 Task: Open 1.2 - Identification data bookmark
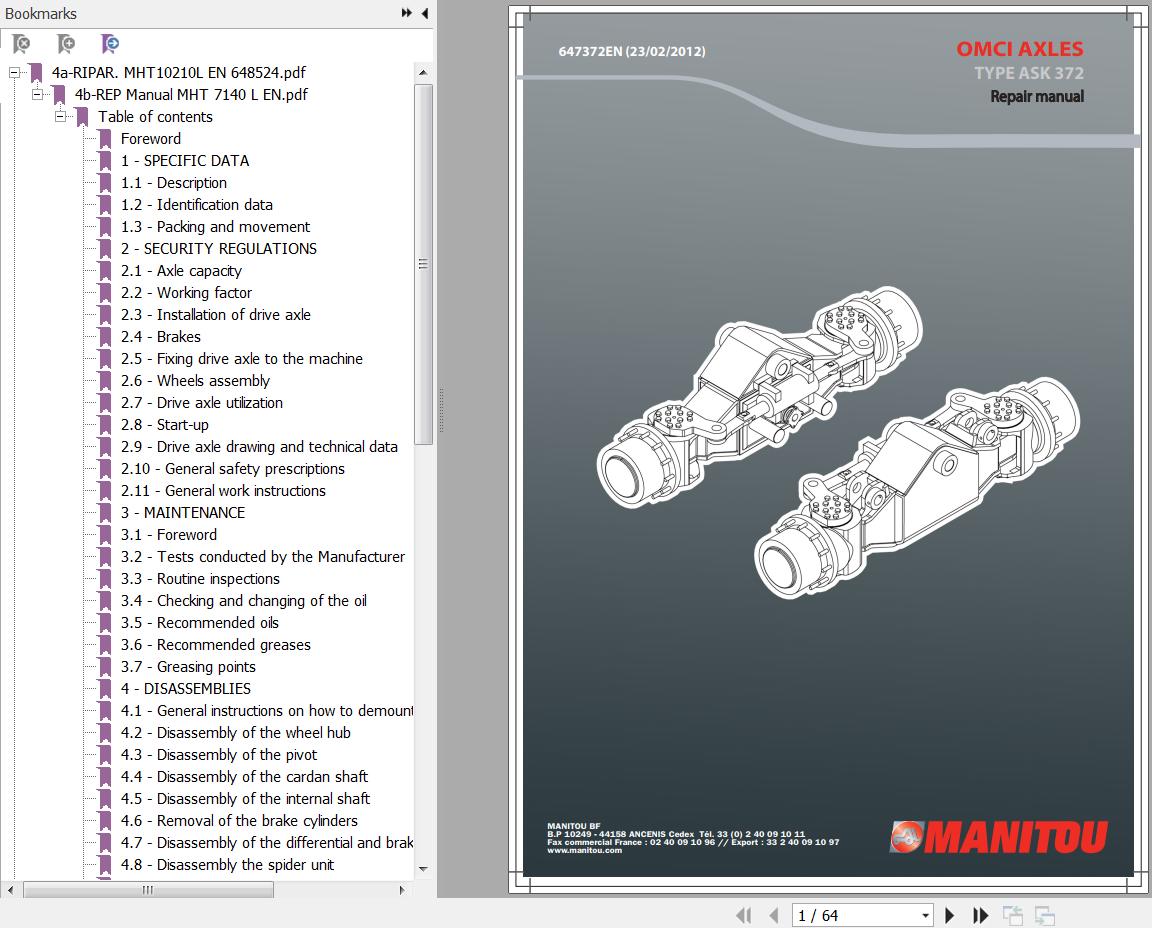(x=197, y=205)
